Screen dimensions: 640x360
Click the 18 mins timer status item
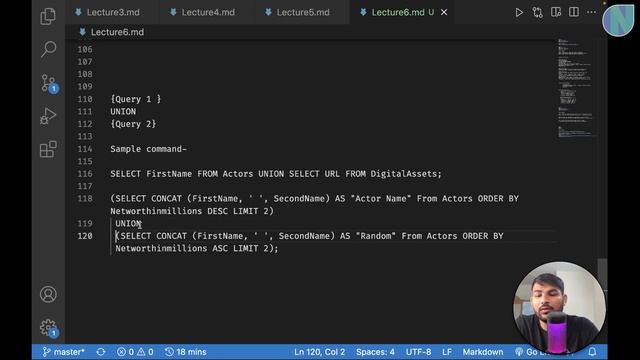pyautogui.click(x=186, y=352)
